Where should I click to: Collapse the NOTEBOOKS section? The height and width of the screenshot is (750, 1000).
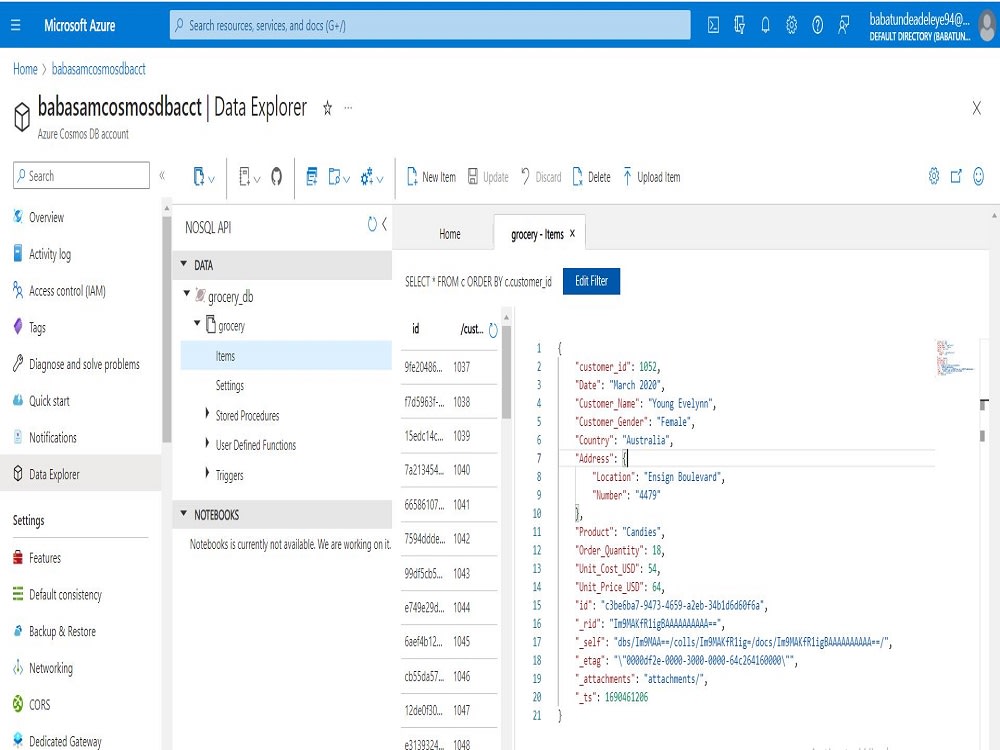tap(184, 513)
